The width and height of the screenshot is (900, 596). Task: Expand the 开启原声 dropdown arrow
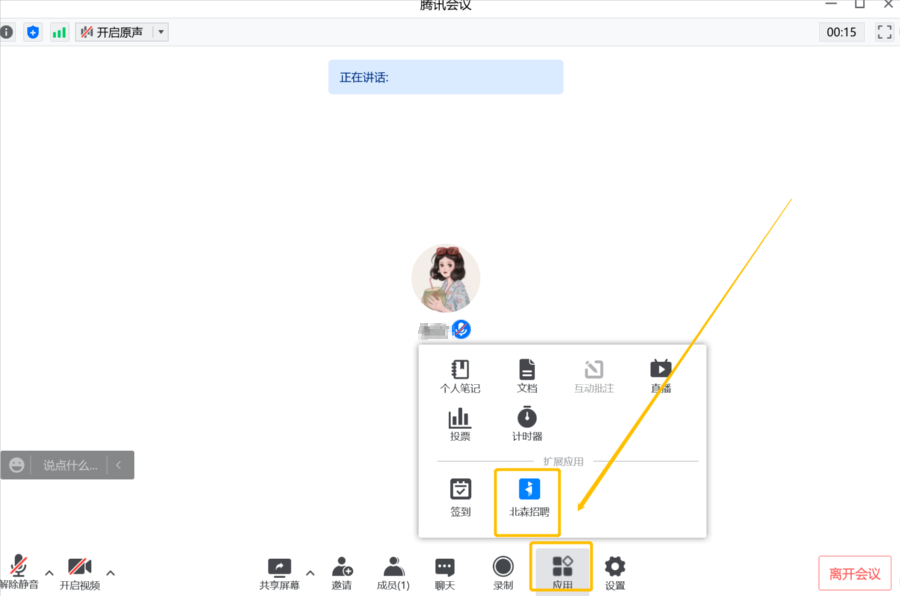point(161,32)
